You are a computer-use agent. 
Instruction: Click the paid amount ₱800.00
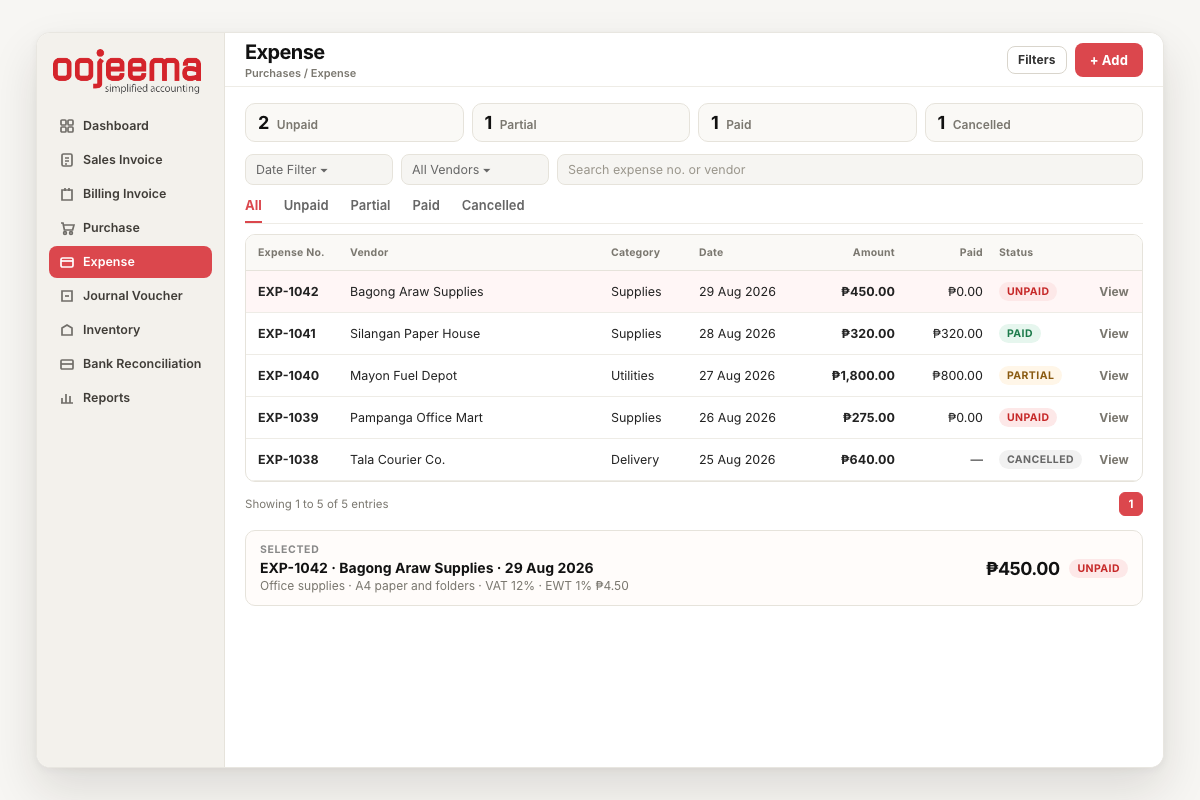[x=957, y=376]
